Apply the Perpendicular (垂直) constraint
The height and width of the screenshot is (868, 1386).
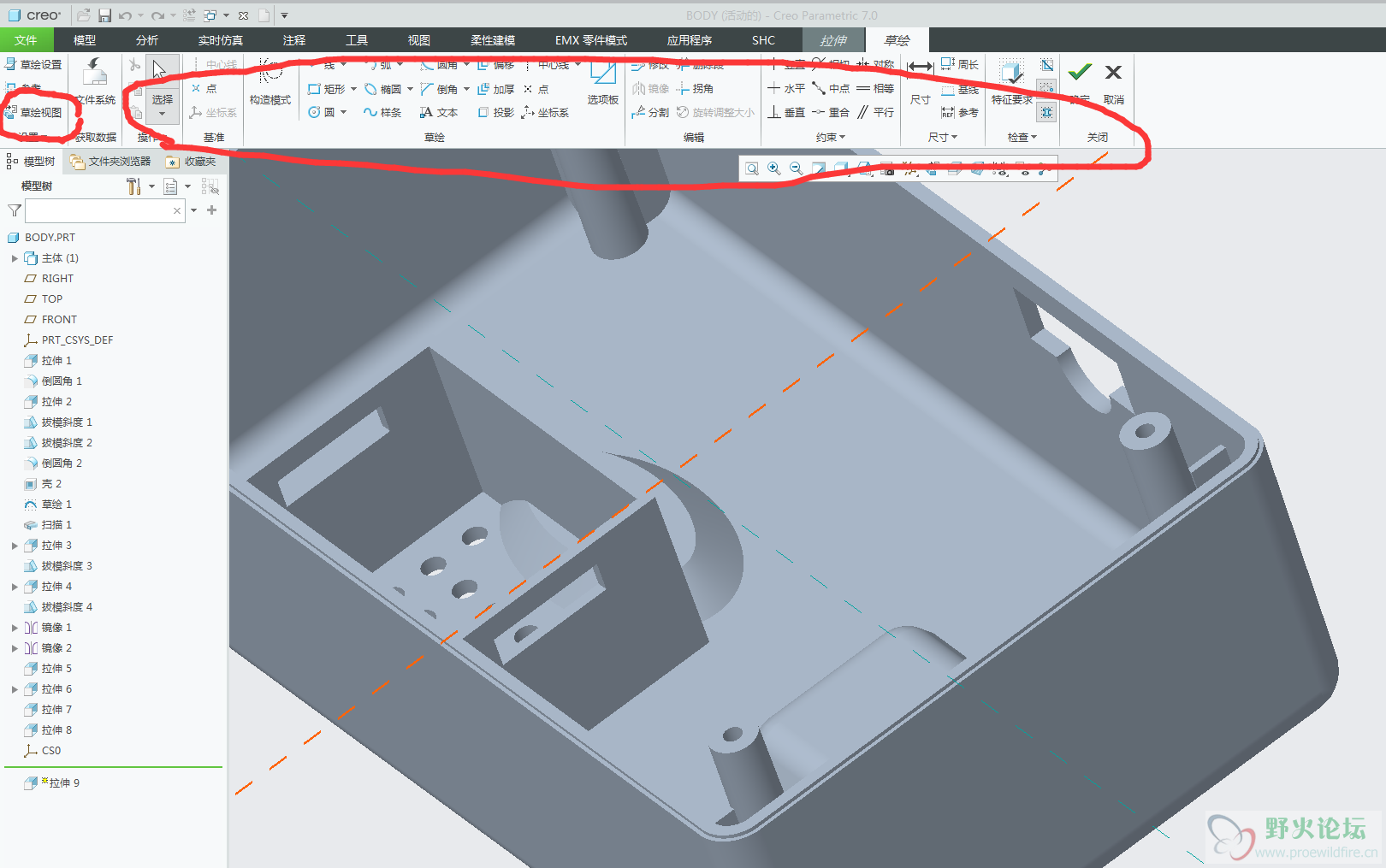786,112
